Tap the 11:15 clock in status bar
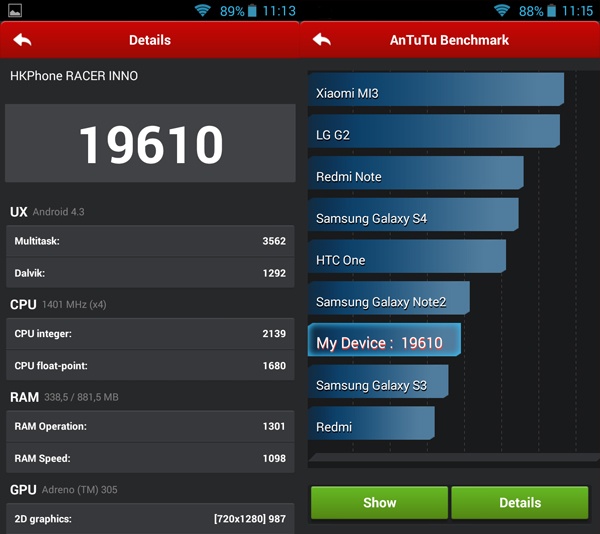The image size is (600, 534). coord(578,11)
